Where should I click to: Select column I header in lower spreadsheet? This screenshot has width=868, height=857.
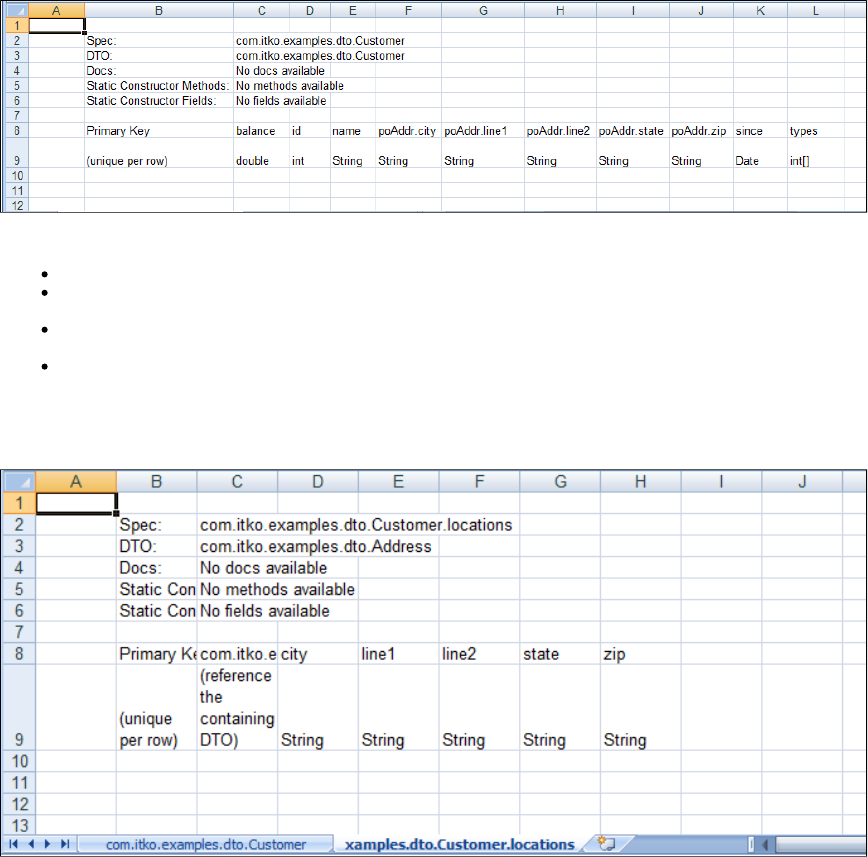click(721, 482)
